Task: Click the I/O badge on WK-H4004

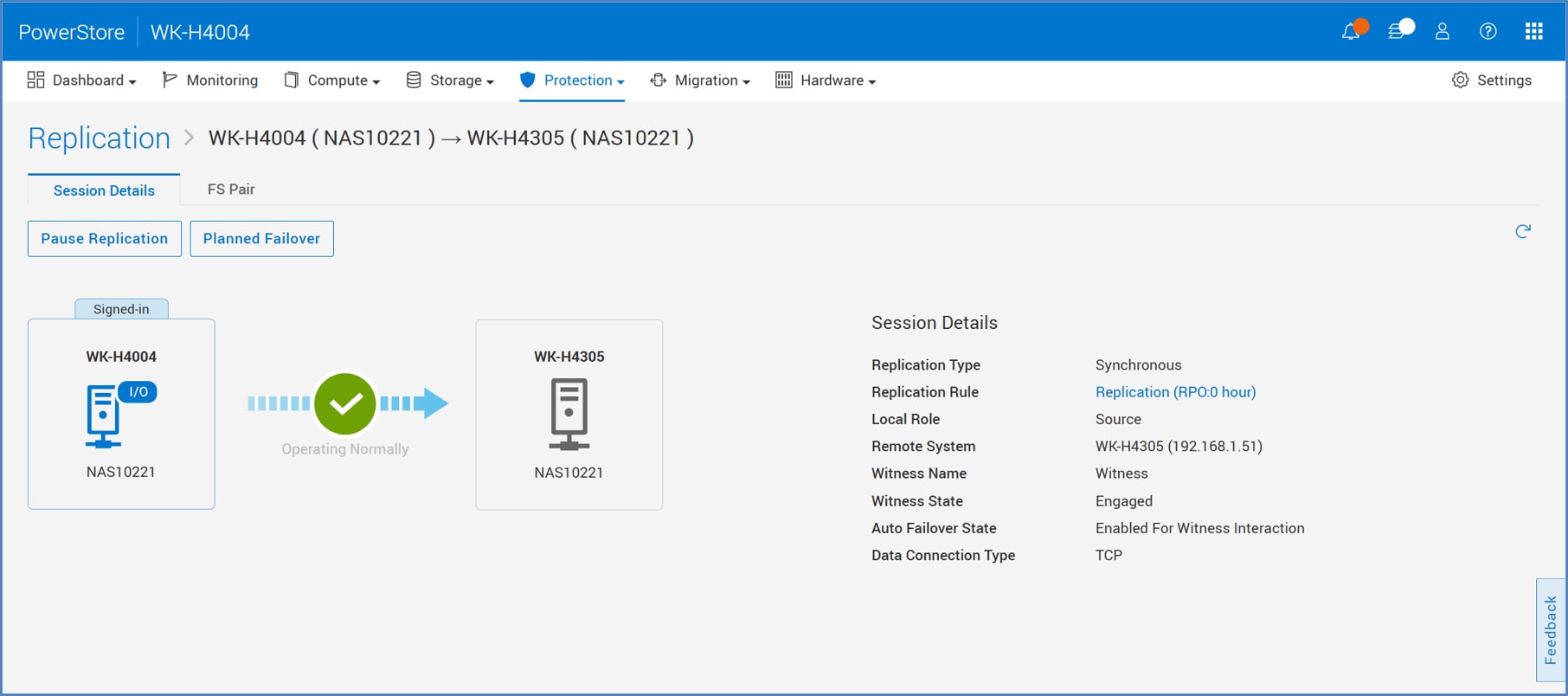Action: click(138, 392)
